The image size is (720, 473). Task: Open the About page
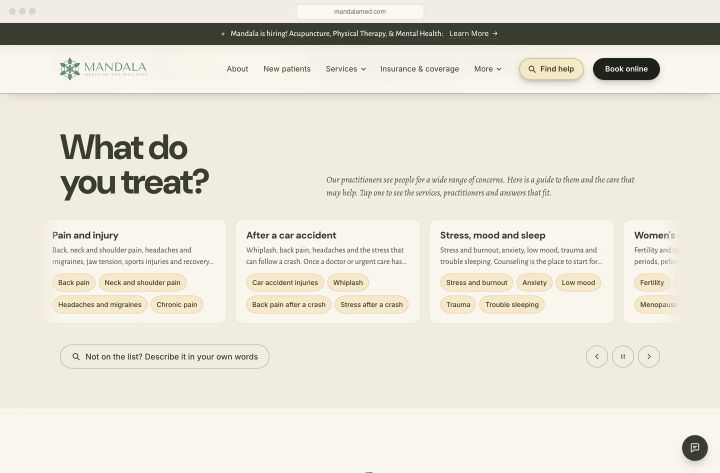[x=237, y=69]
